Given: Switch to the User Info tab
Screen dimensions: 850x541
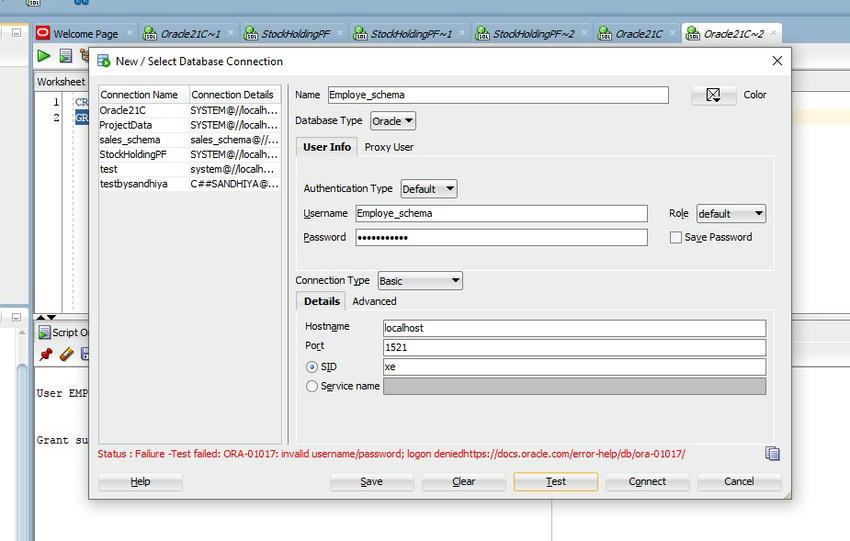Looking at the screenshot, I should pyautogui.click(x=327, y=147).
